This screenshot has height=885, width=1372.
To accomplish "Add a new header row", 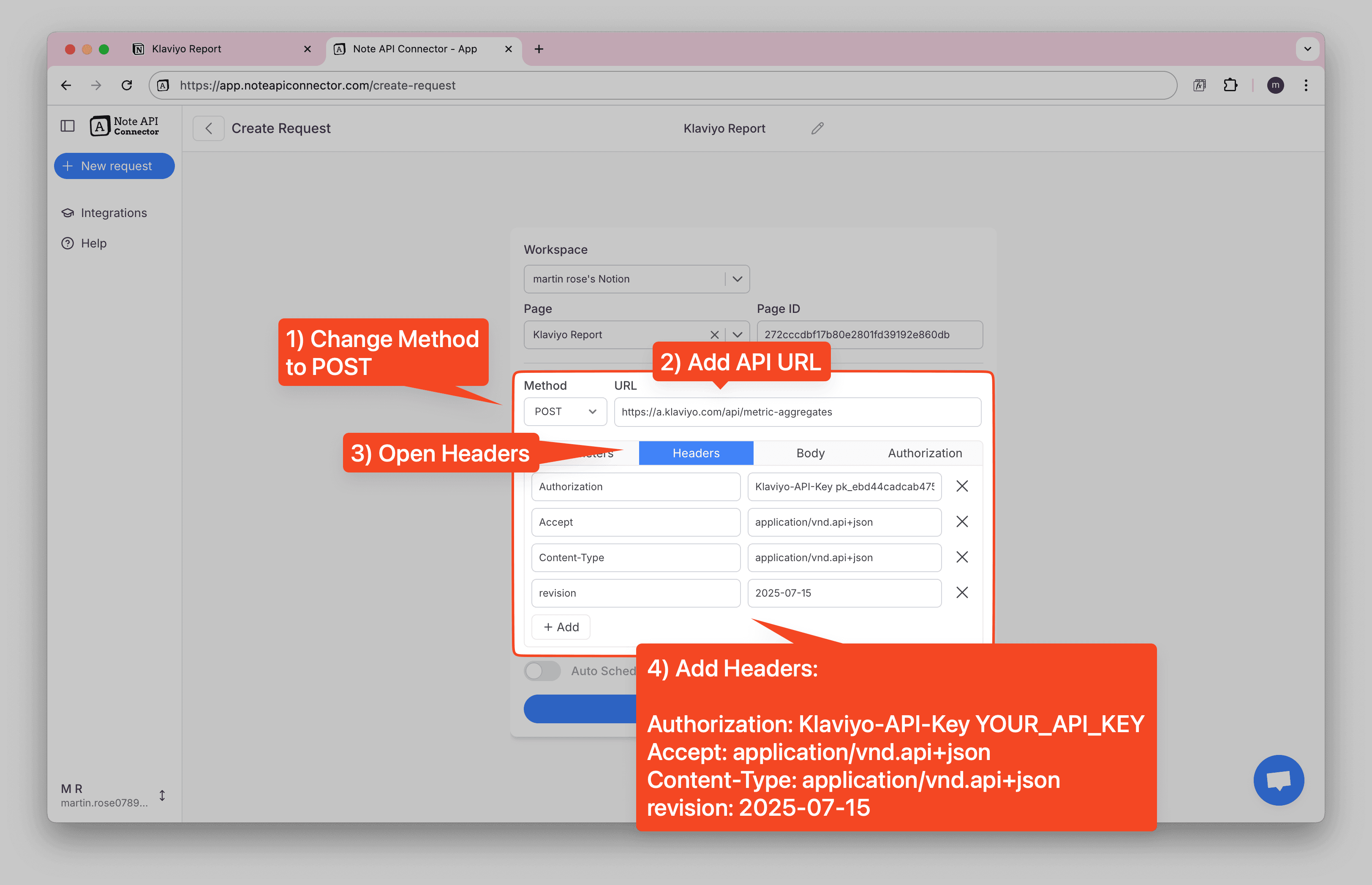I will (561, 627).
